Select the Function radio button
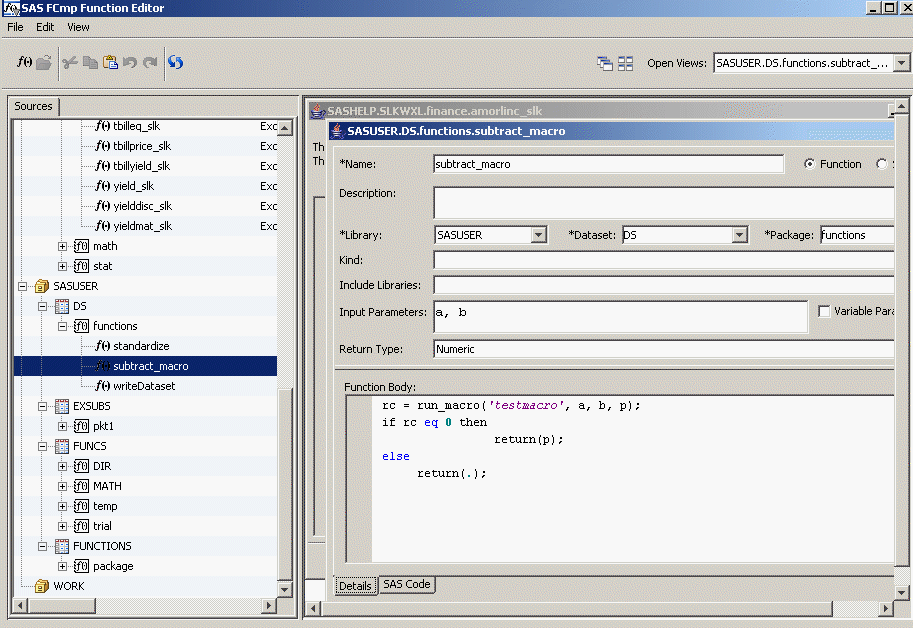 [x=810, y=164]
